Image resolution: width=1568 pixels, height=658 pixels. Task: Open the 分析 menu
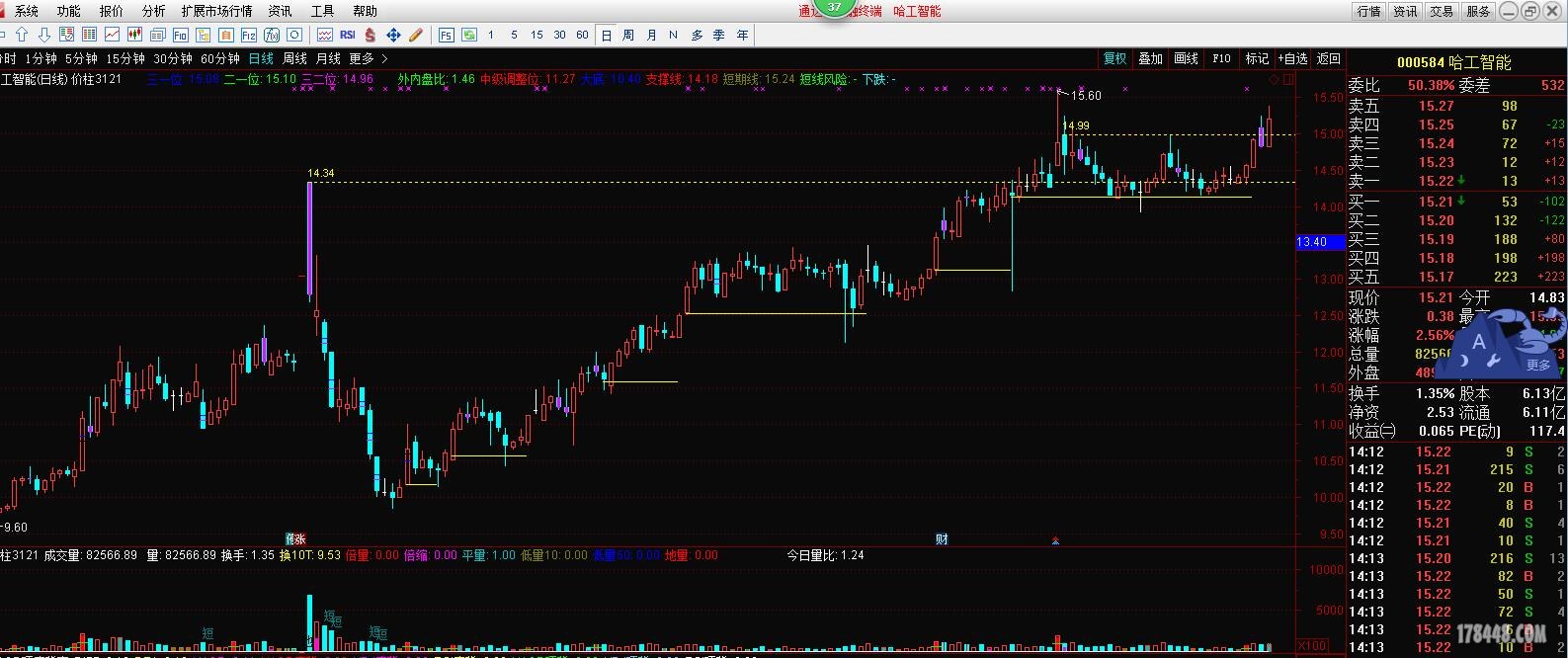click(x=154, y=11)
